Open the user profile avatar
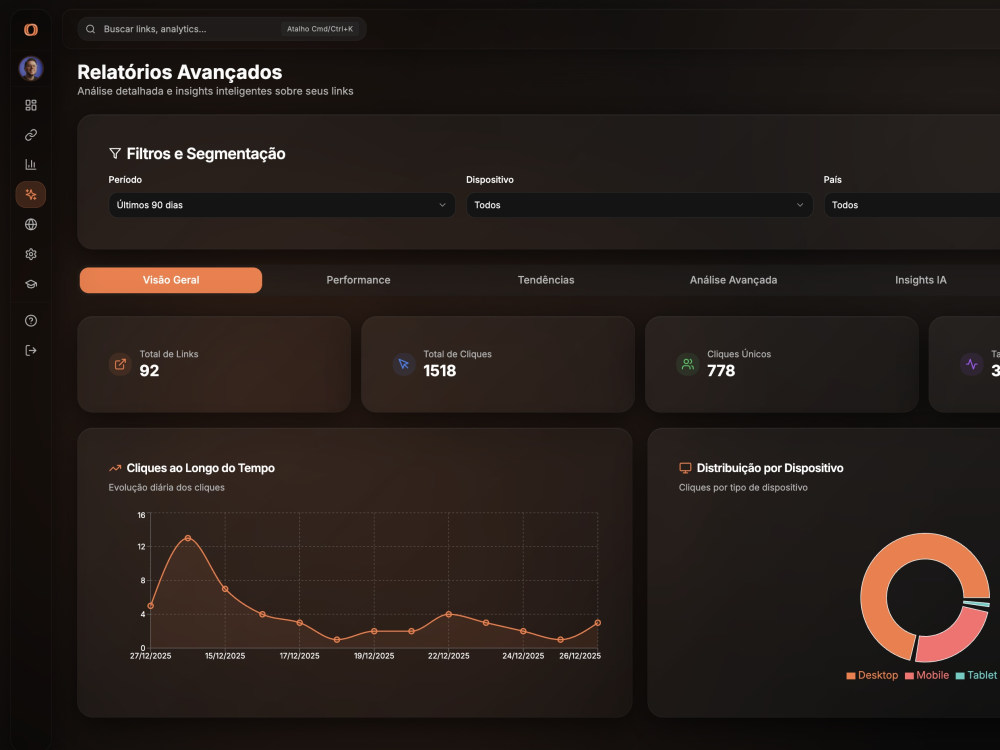This screenshot has height=750, width=1000. point(31,68)
